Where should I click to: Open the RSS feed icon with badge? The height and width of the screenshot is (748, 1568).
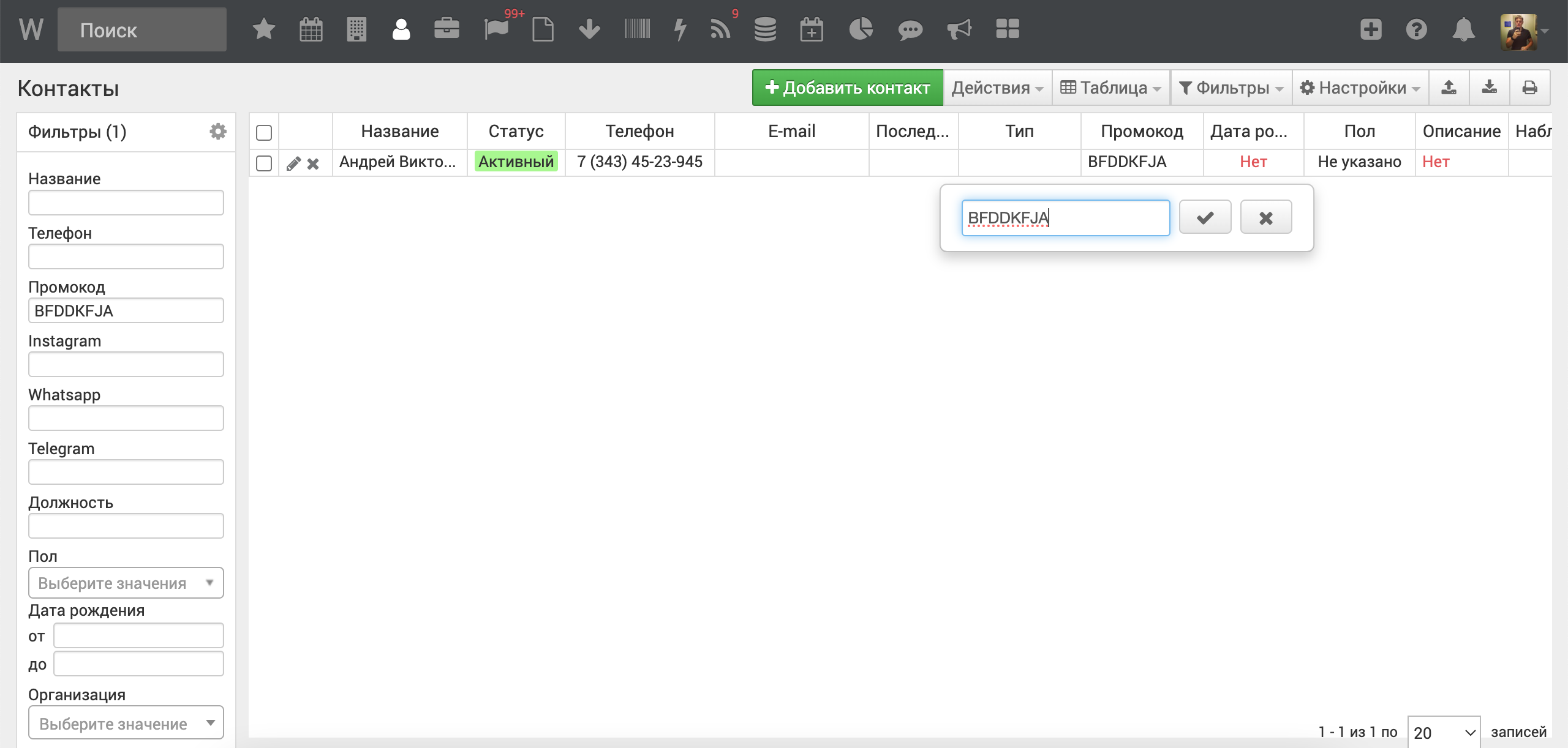point(720,29)
